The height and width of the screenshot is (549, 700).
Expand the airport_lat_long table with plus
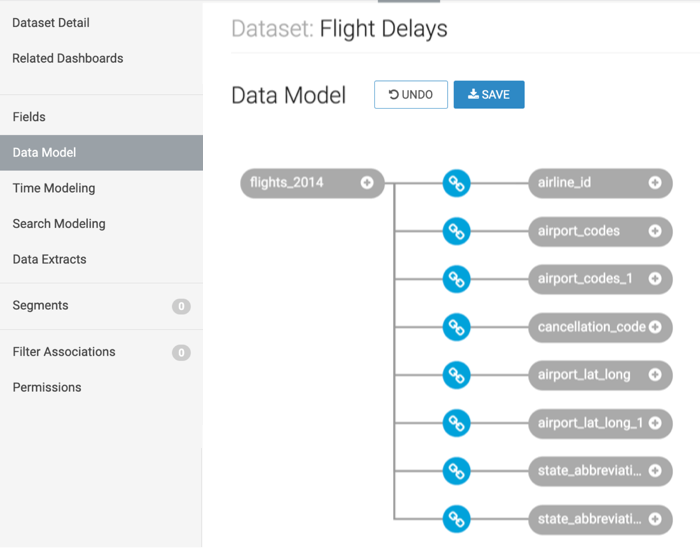click(x=655, y=375)
